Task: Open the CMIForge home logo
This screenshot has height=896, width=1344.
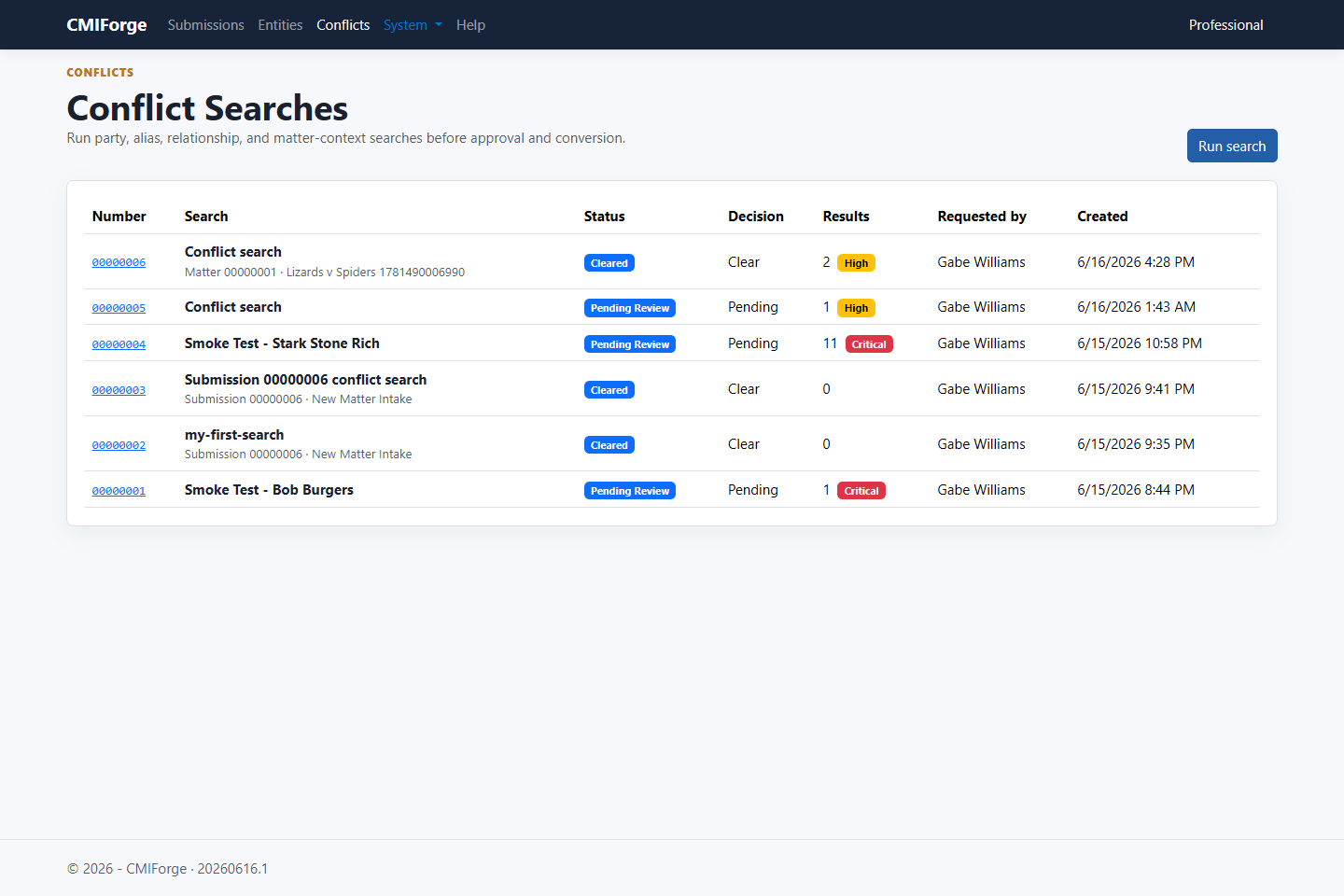Action: 106,25
